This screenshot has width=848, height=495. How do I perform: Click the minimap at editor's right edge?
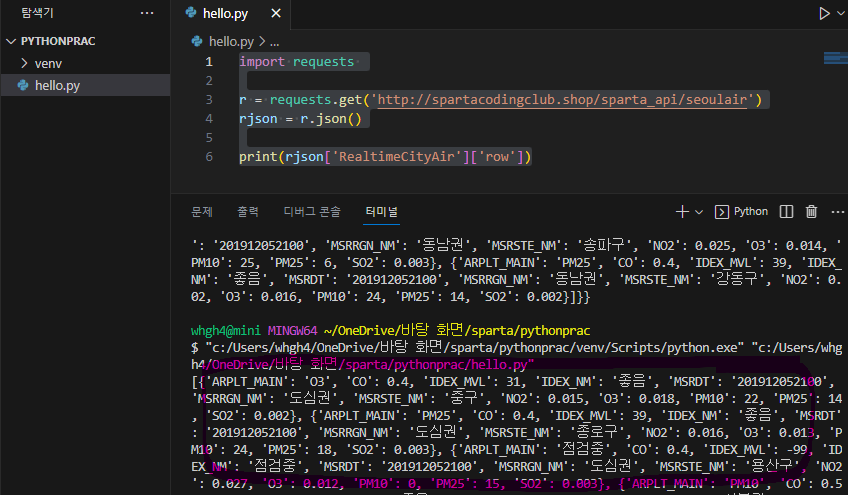pos(836,57)
